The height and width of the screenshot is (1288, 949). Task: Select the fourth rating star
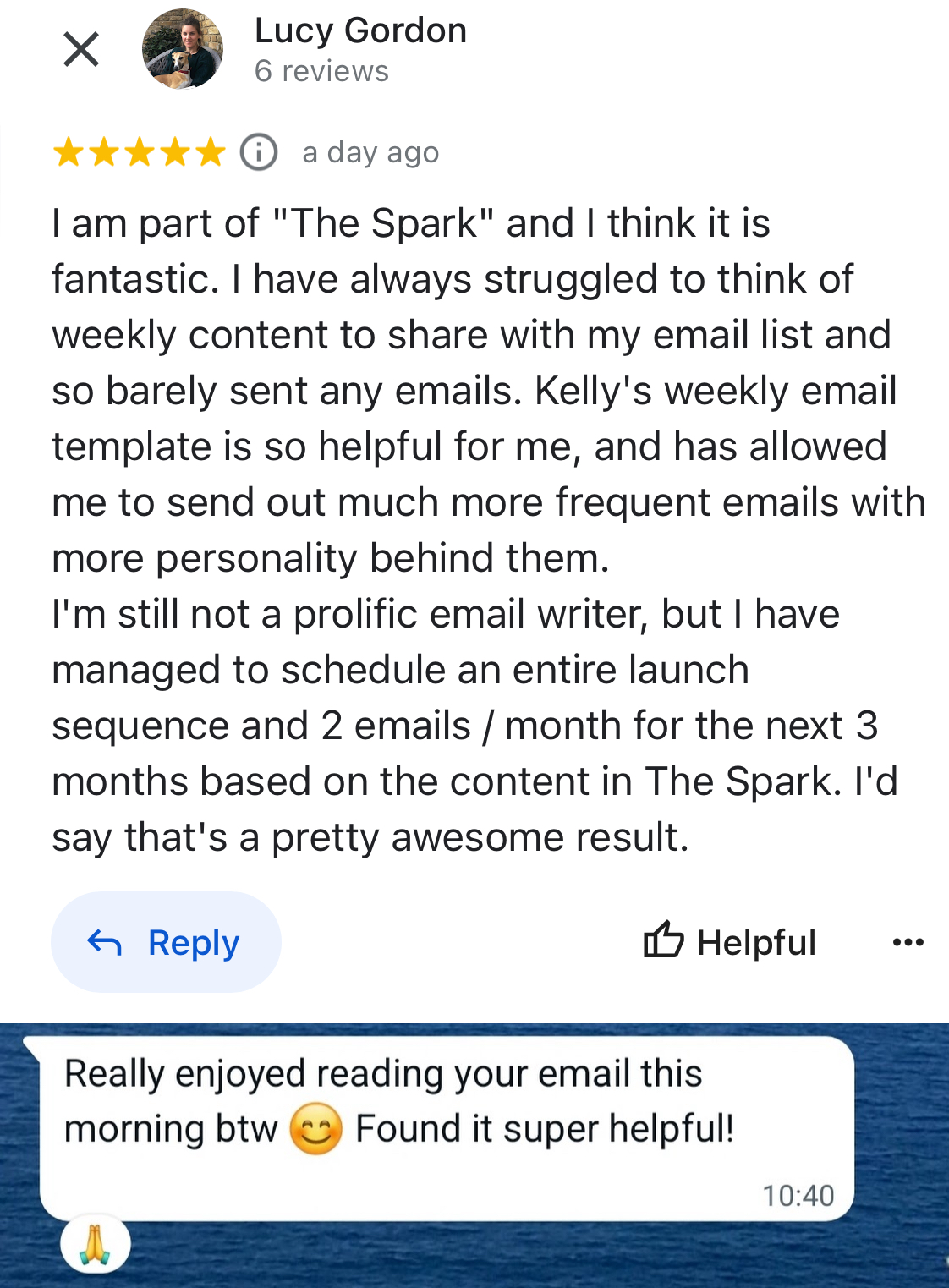175,153
